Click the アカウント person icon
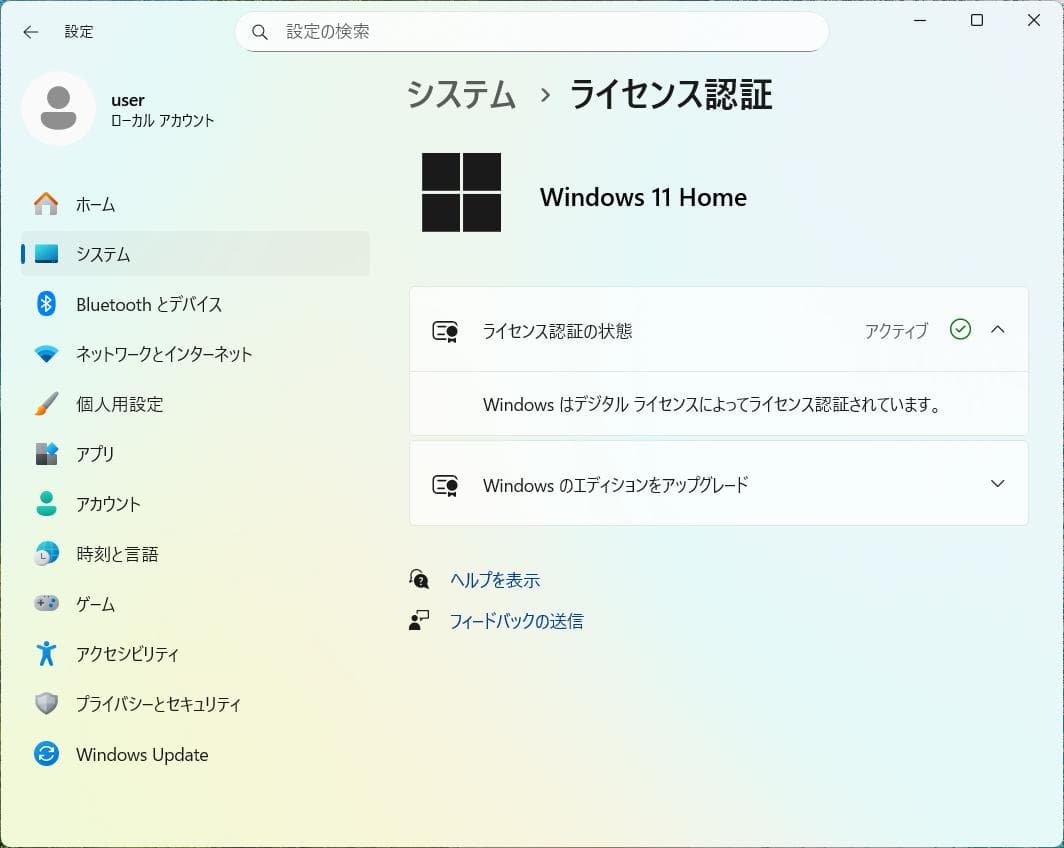1064x848 pixels. tap(46, 503)
